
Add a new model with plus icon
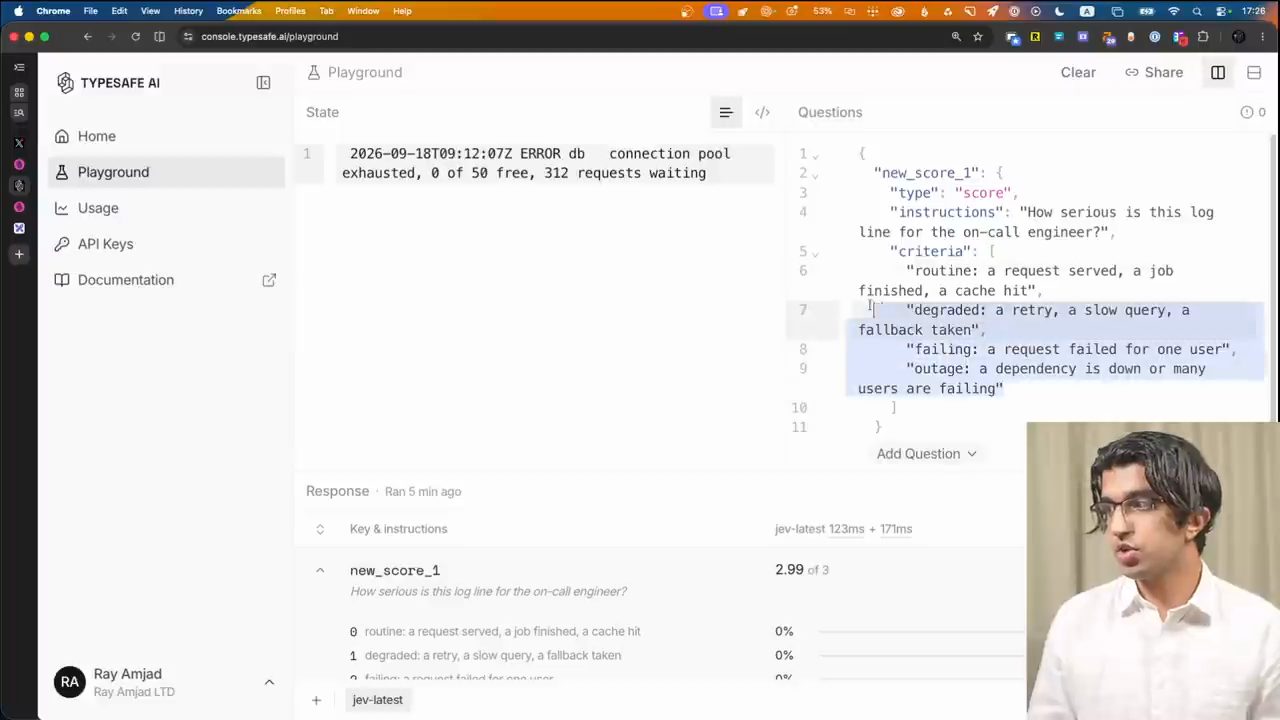point(316,700)
